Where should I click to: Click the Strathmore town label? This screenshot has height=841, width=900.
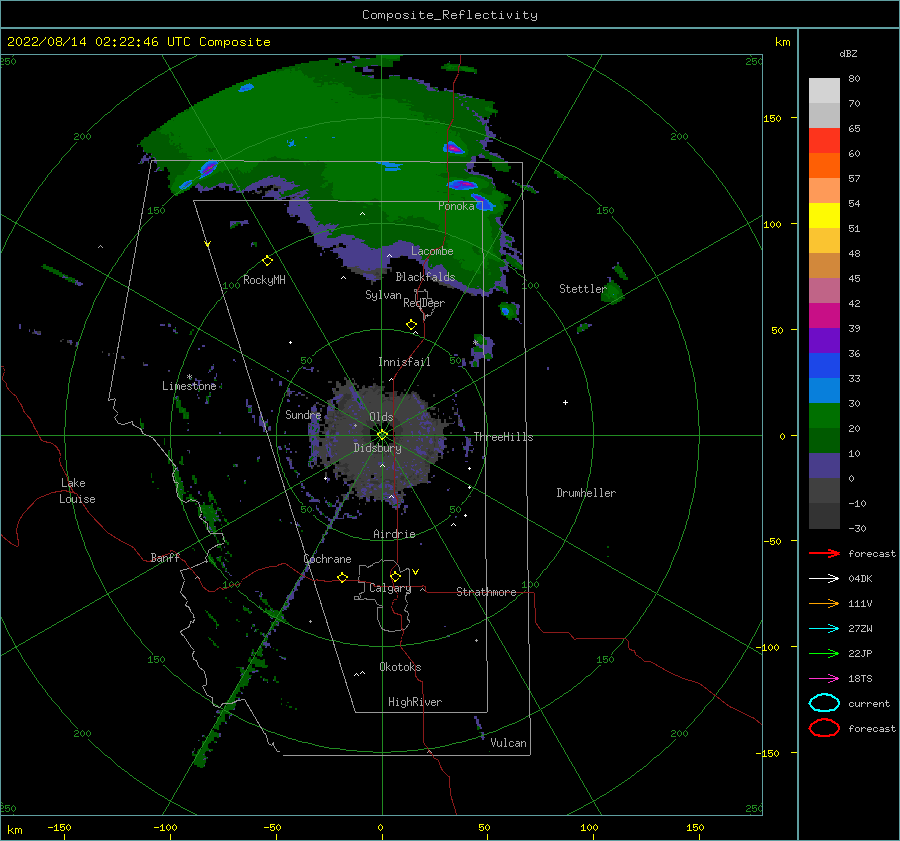coord(486,592)
